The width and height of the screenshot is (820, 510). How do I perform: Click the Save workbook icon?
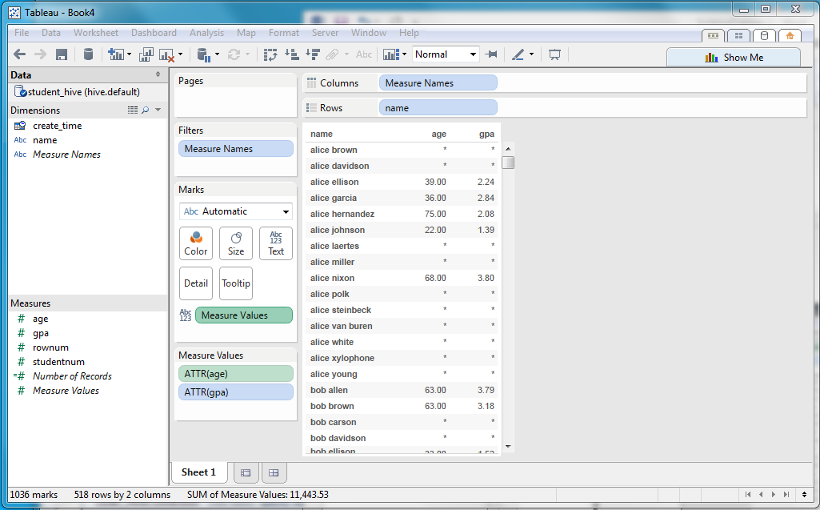[62, 55]
